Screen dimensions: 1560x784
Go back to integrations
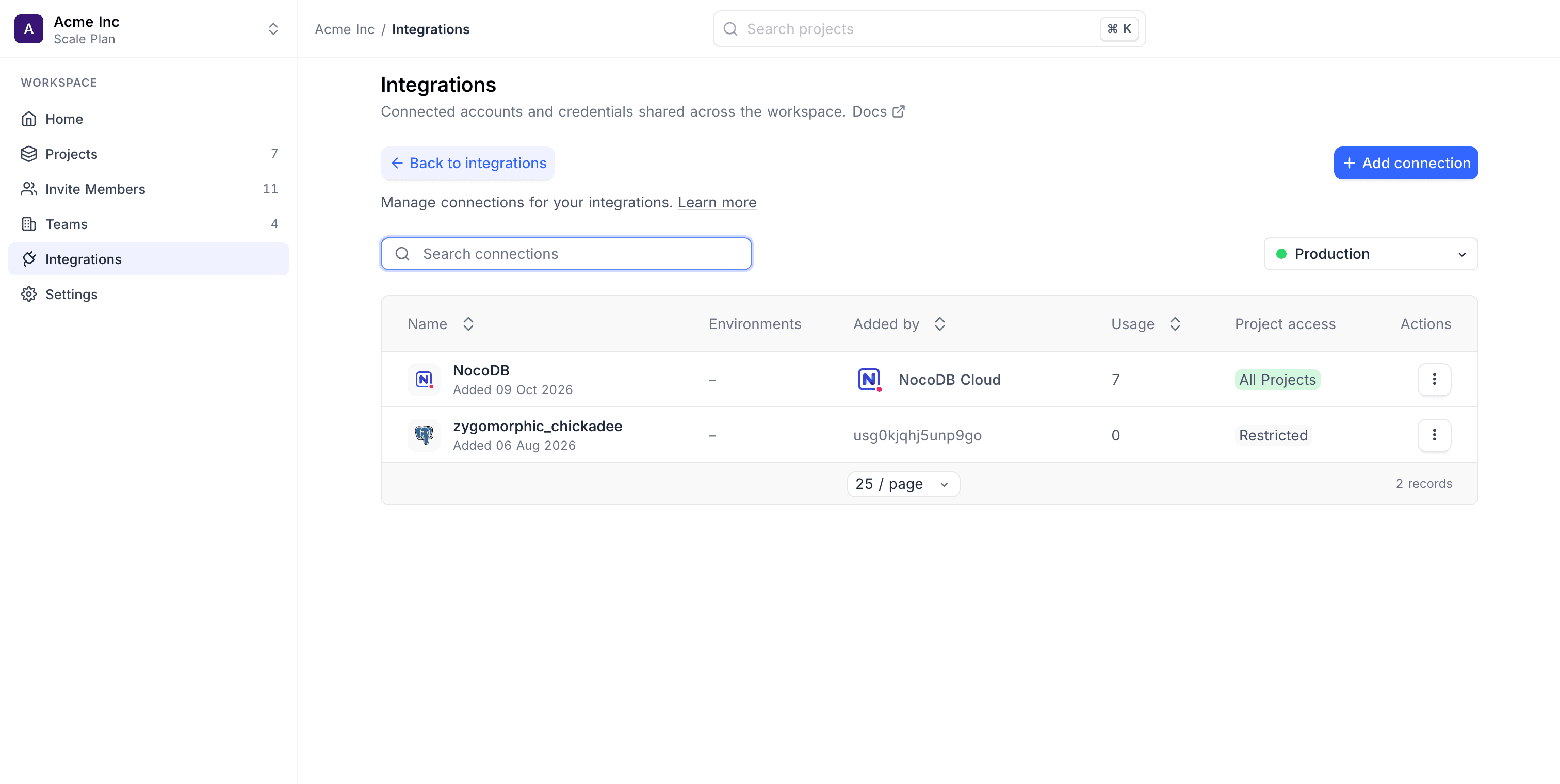coord(467,163)
